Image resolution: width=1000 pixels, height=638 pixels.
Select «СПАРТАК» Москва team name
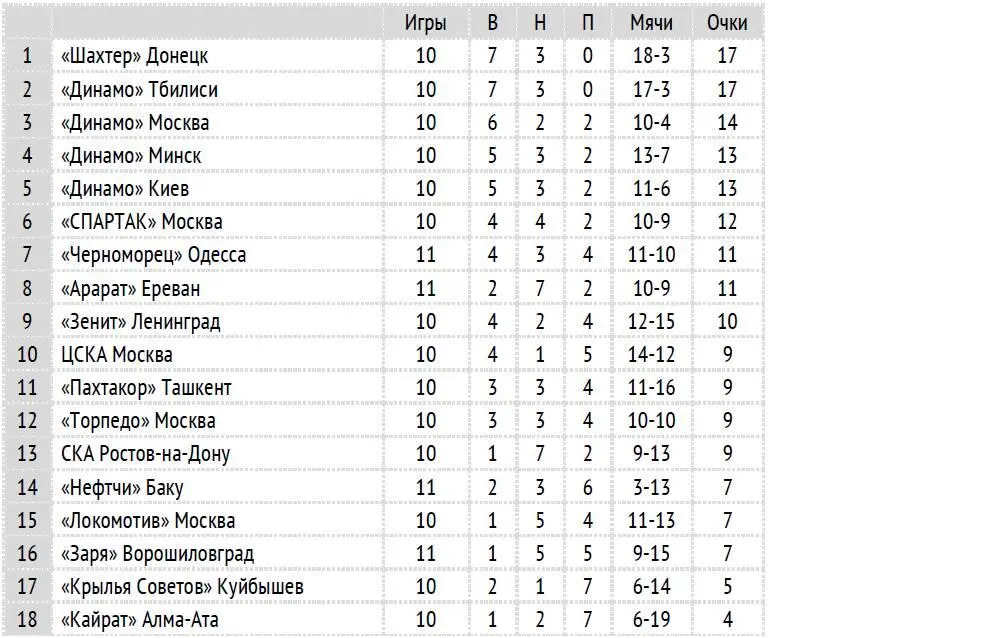[142, 222]
